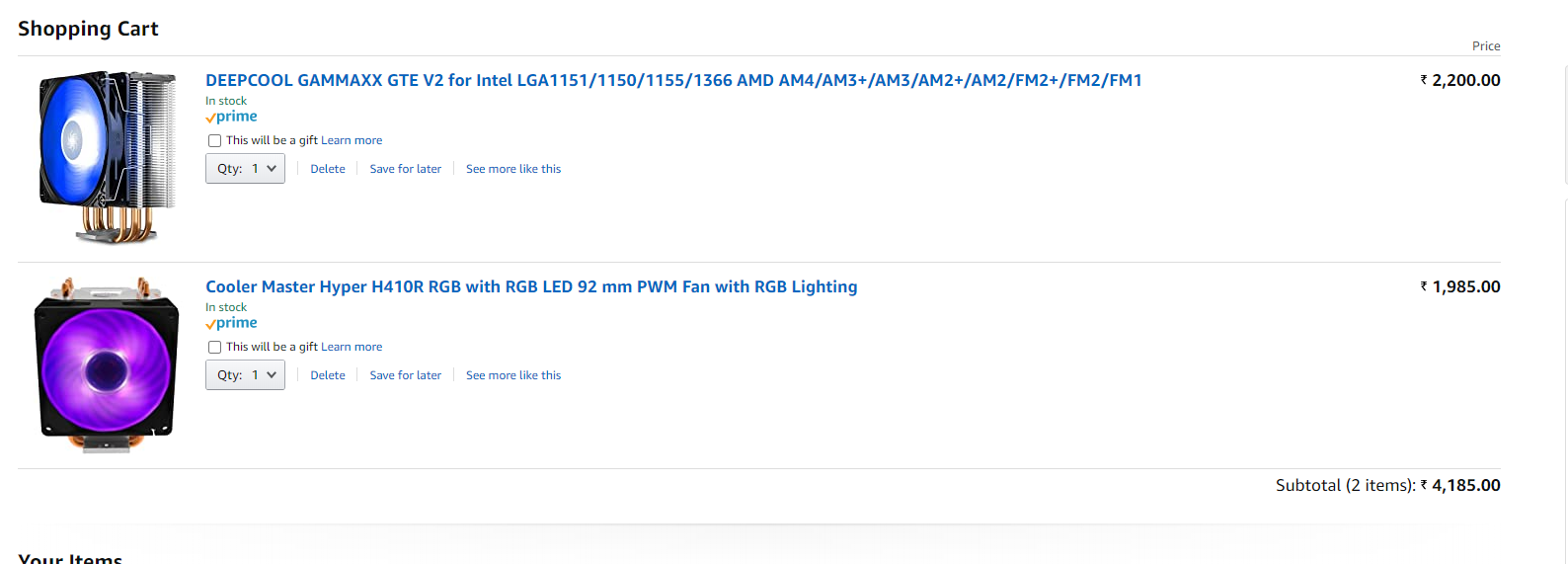Click Learn more beside Cooler Master gift option

click(x=352, y=347)
